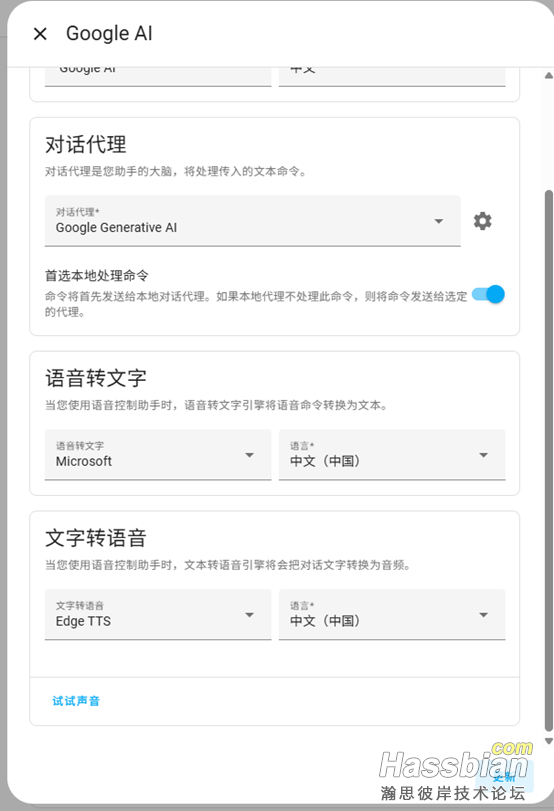
Task: Click the 对话代理 section heading
Action: (x=86, y=144)
